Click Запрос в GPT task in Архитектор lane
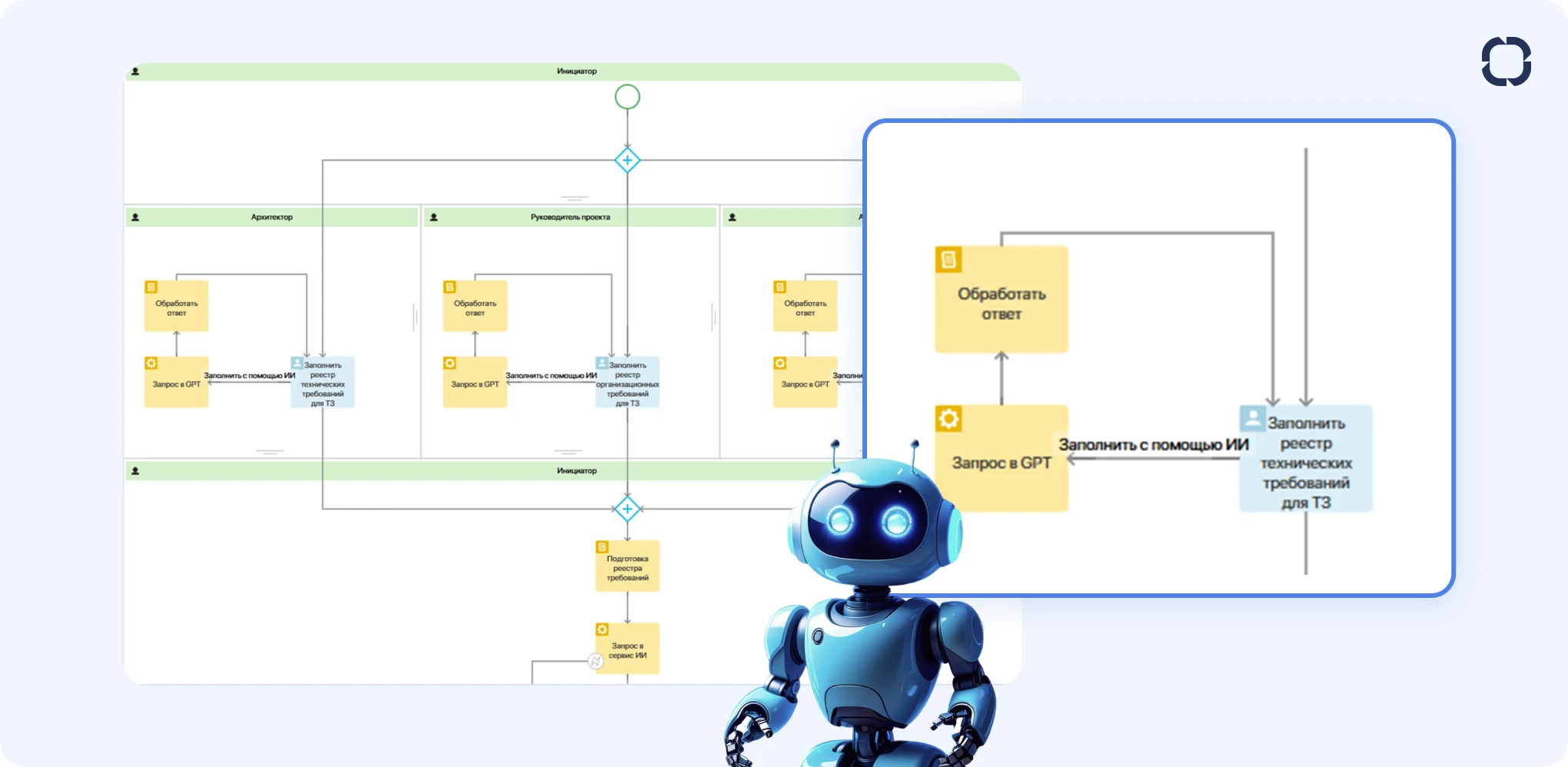The width and height of the screenshot is (1568, 767). 176,383
